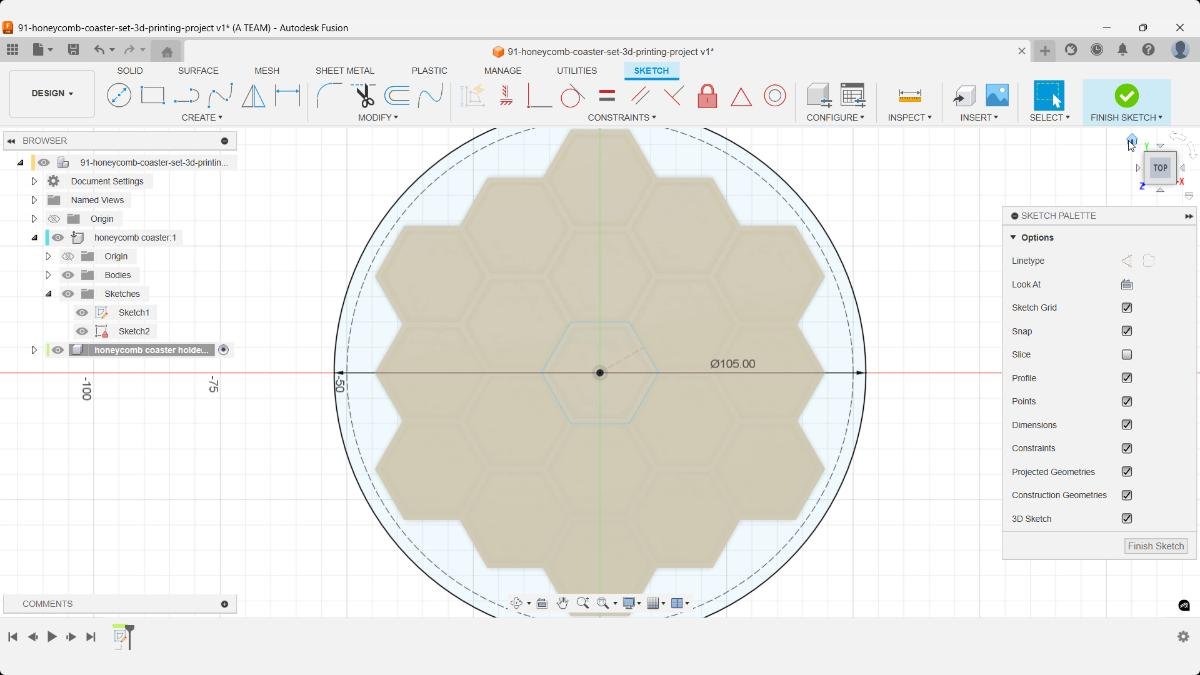Click the Ø105.00 dimension label
The height and width of the screenshot is (675, 1200).
click(733, 363)
